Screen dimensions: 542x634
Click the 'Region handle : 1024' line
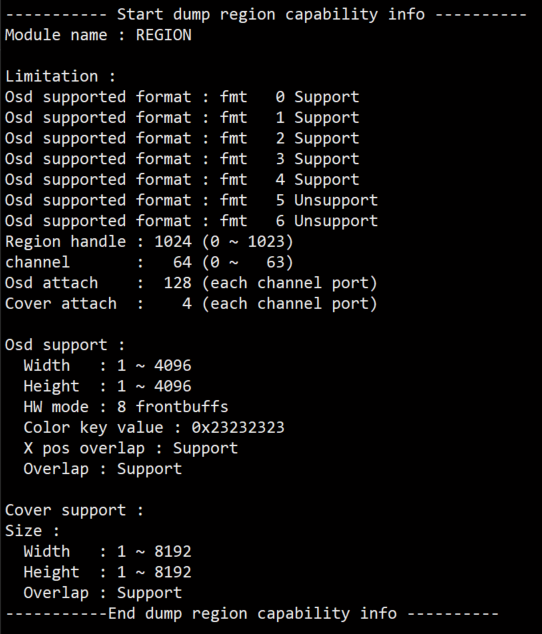click(x=149, y=242)
